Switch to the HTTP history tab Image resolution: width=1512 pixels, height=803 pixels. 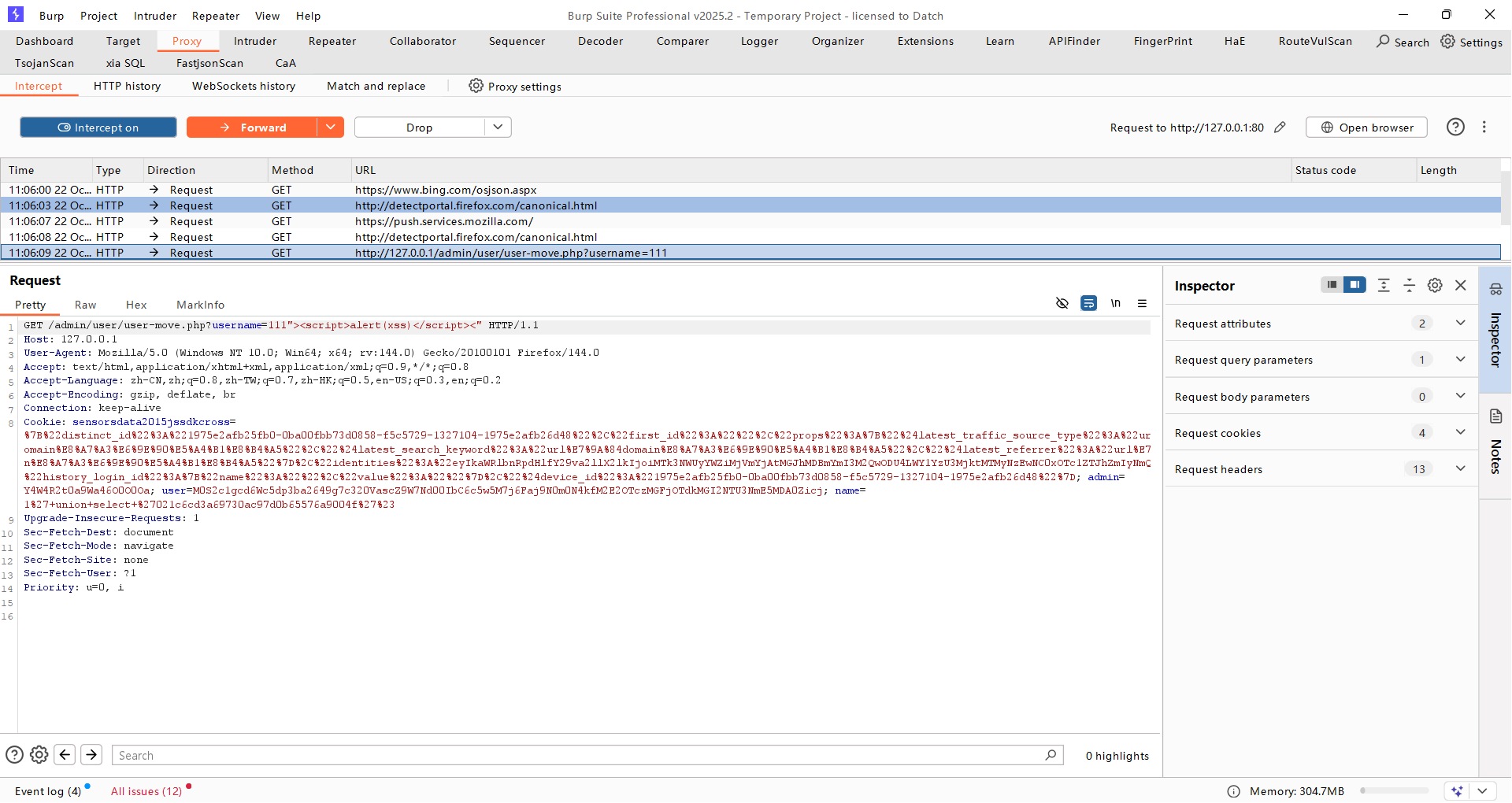(x=127, y=86)
